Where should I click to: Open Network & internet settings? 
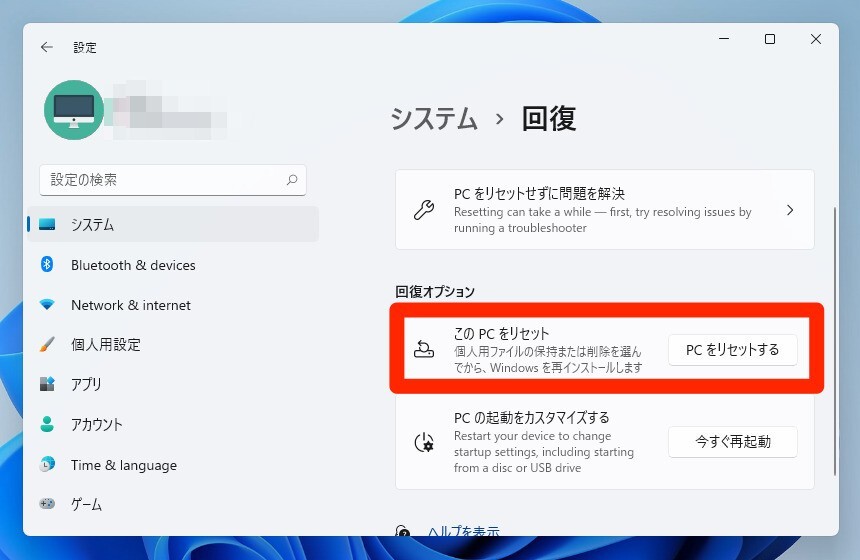(x=173, y=305)
